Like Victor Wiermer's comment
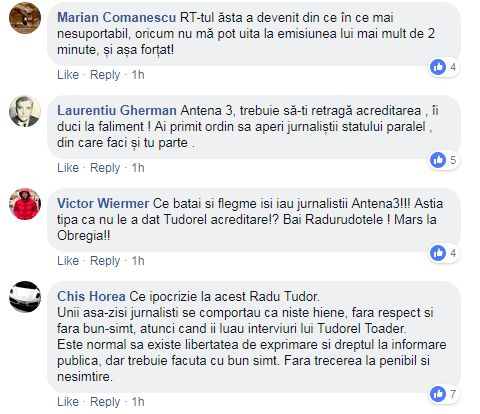480x414 pixels. pos(68,261)
